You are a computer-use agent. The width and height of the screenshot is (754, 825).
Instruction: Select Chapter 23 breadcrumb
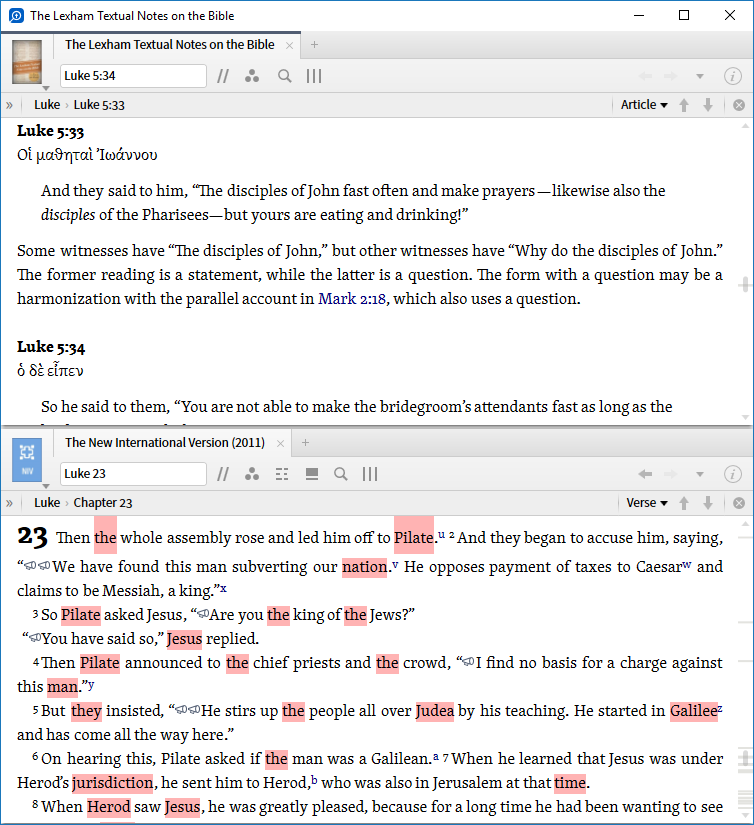point(103,503)
